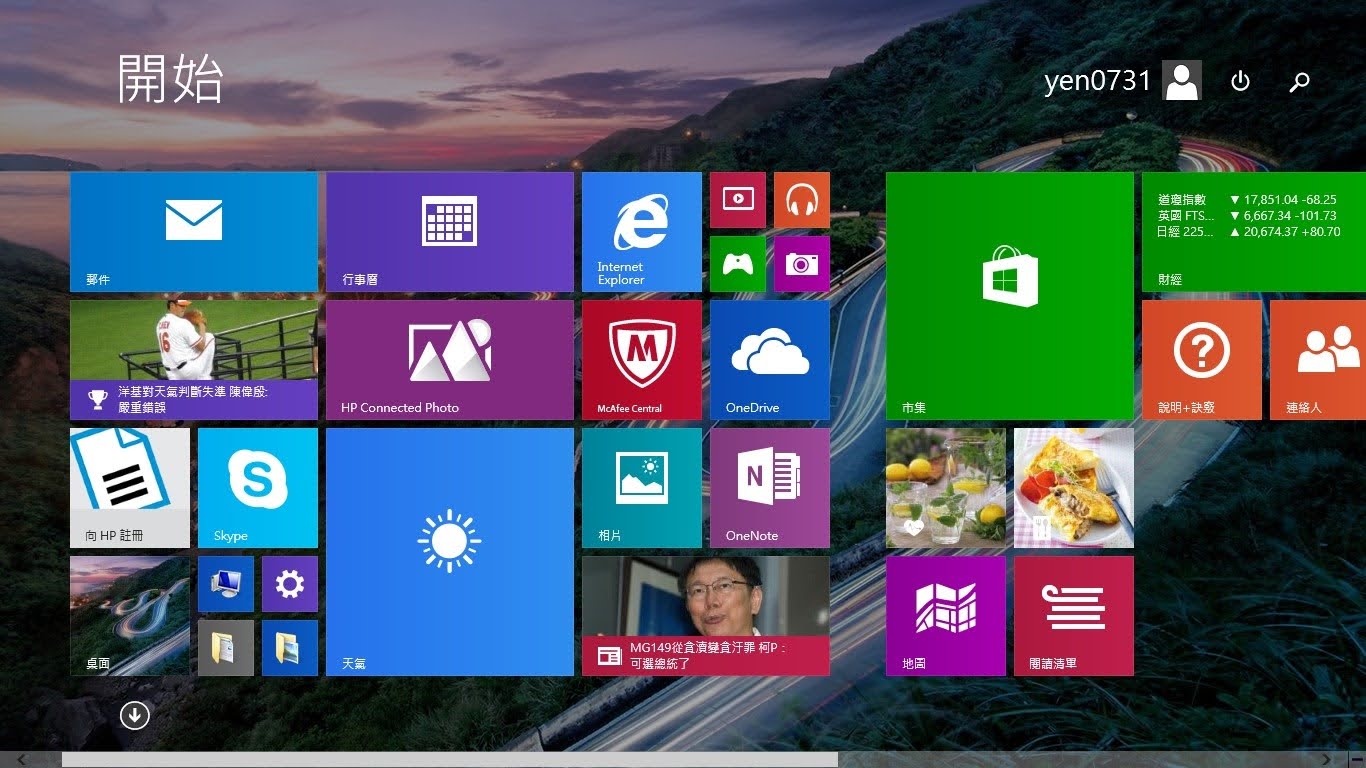Open the small Video tile
The height and width of the screenshot is (768, 1366).
coord(738,200)
